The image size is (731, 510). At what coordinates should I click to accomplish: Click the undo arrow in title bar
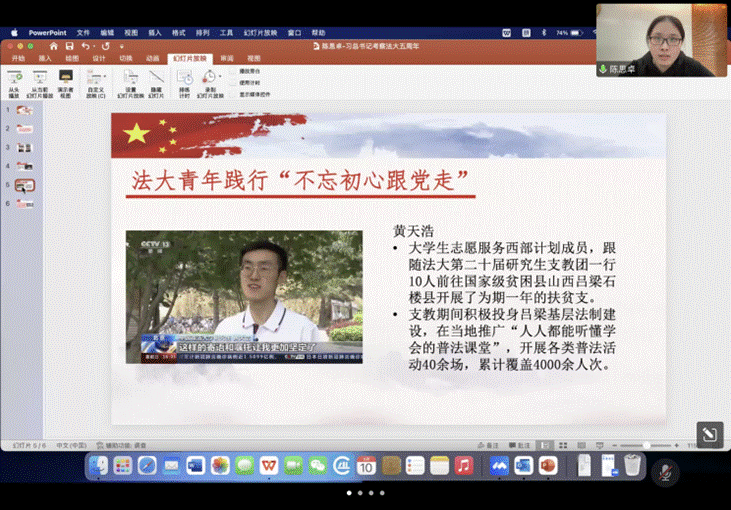pos(85,46)
